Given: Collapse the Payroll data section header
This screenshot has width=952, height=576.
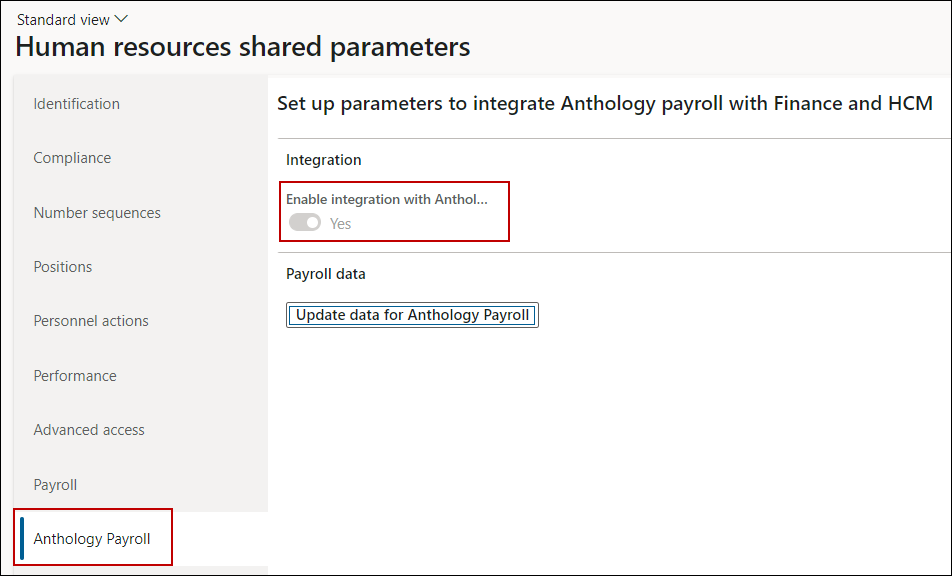Looking at the screenshot, I should 326,274.
